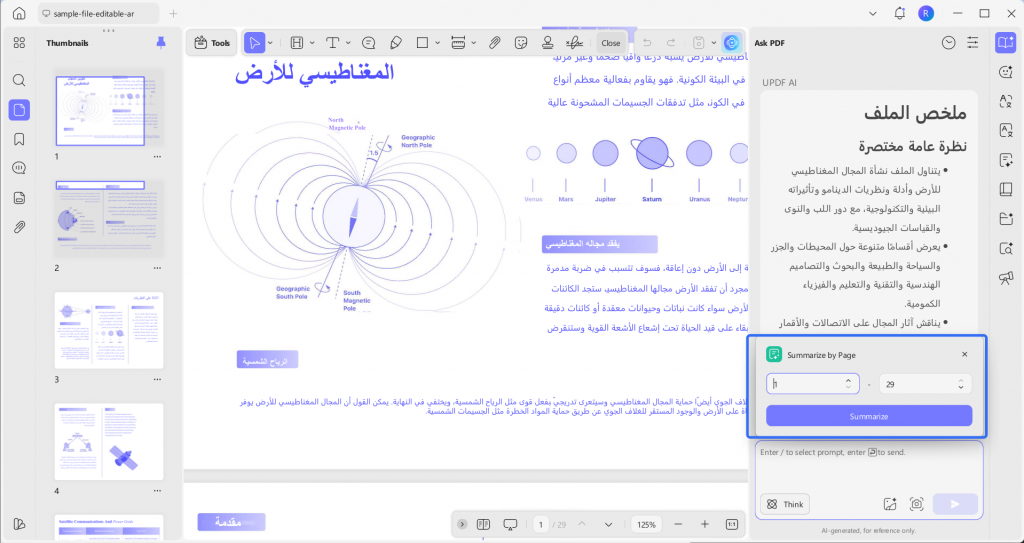1024x543 pixels.
Task: Select page 3 thumbnail
Action: pyautogui.click(x=108, y=331)
